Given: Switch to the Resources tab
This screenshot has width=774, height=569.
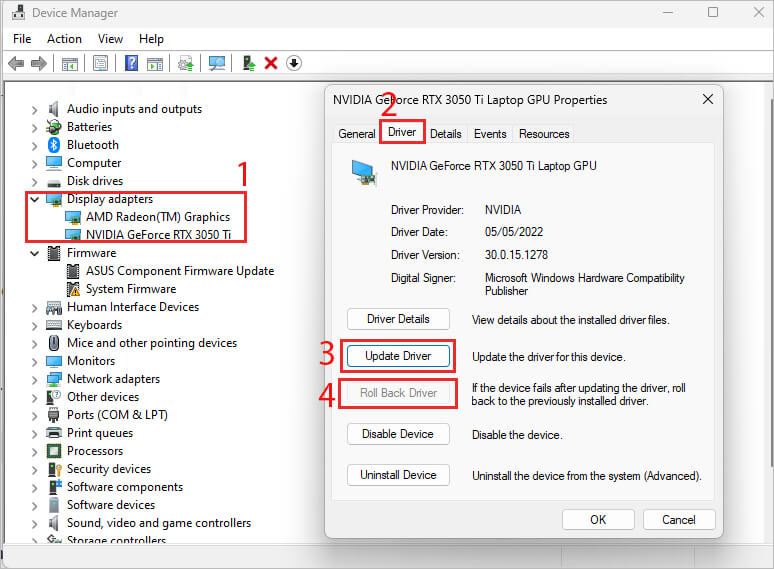Looking at the screenshot, I should [544, 134].
